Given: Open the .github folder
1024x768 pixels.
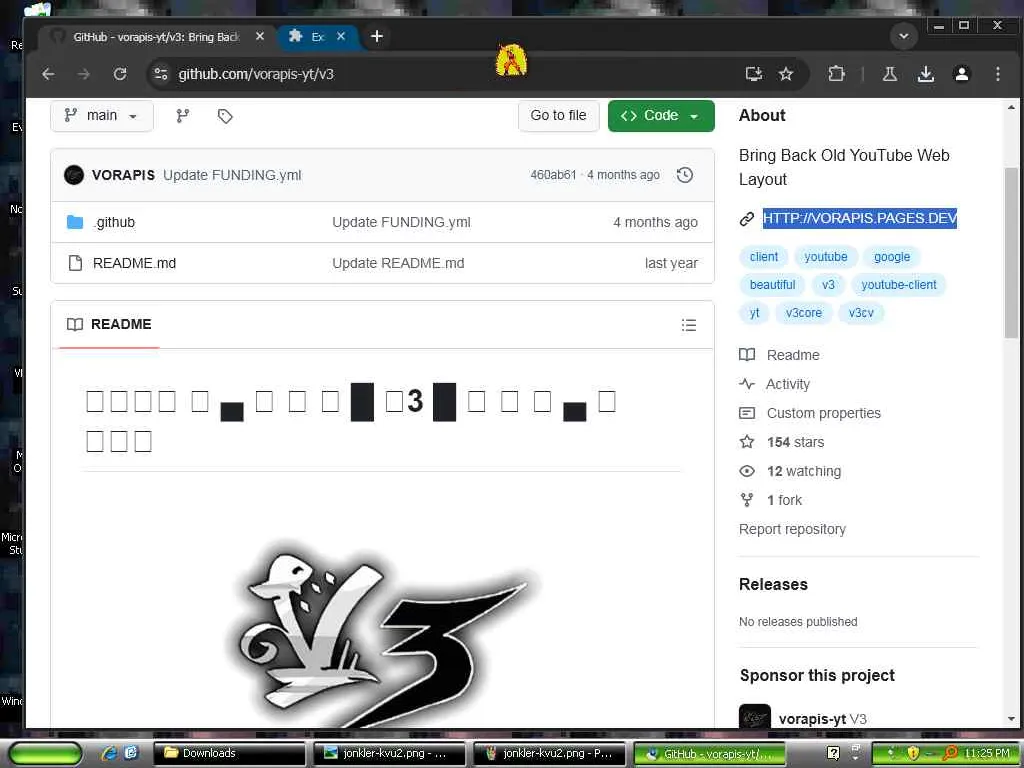Looking at the screenshot, I should (x=114, y=223).
